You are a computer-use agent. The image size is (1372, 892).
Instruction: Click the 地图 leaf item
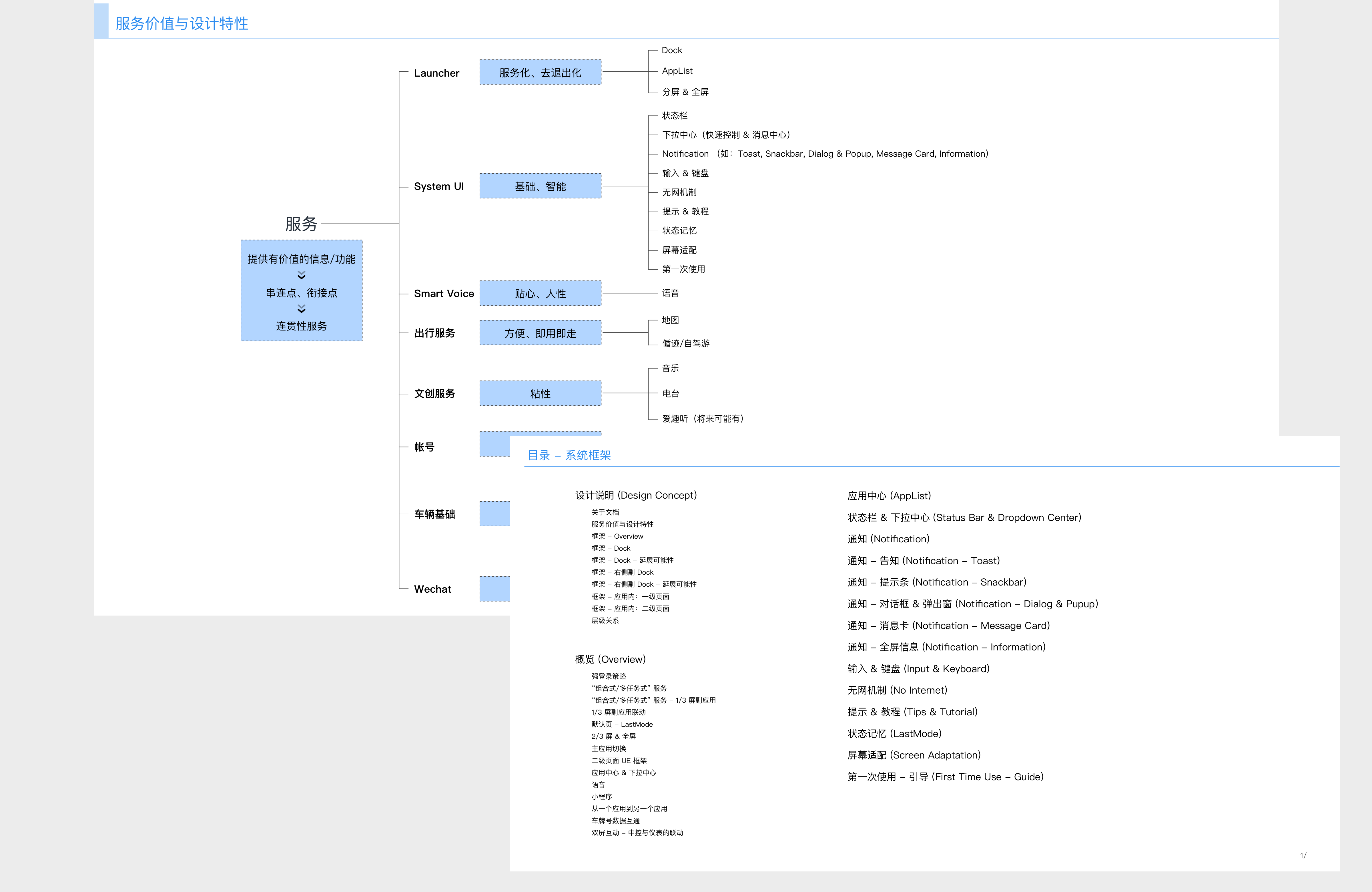click(x=670, y=320)
